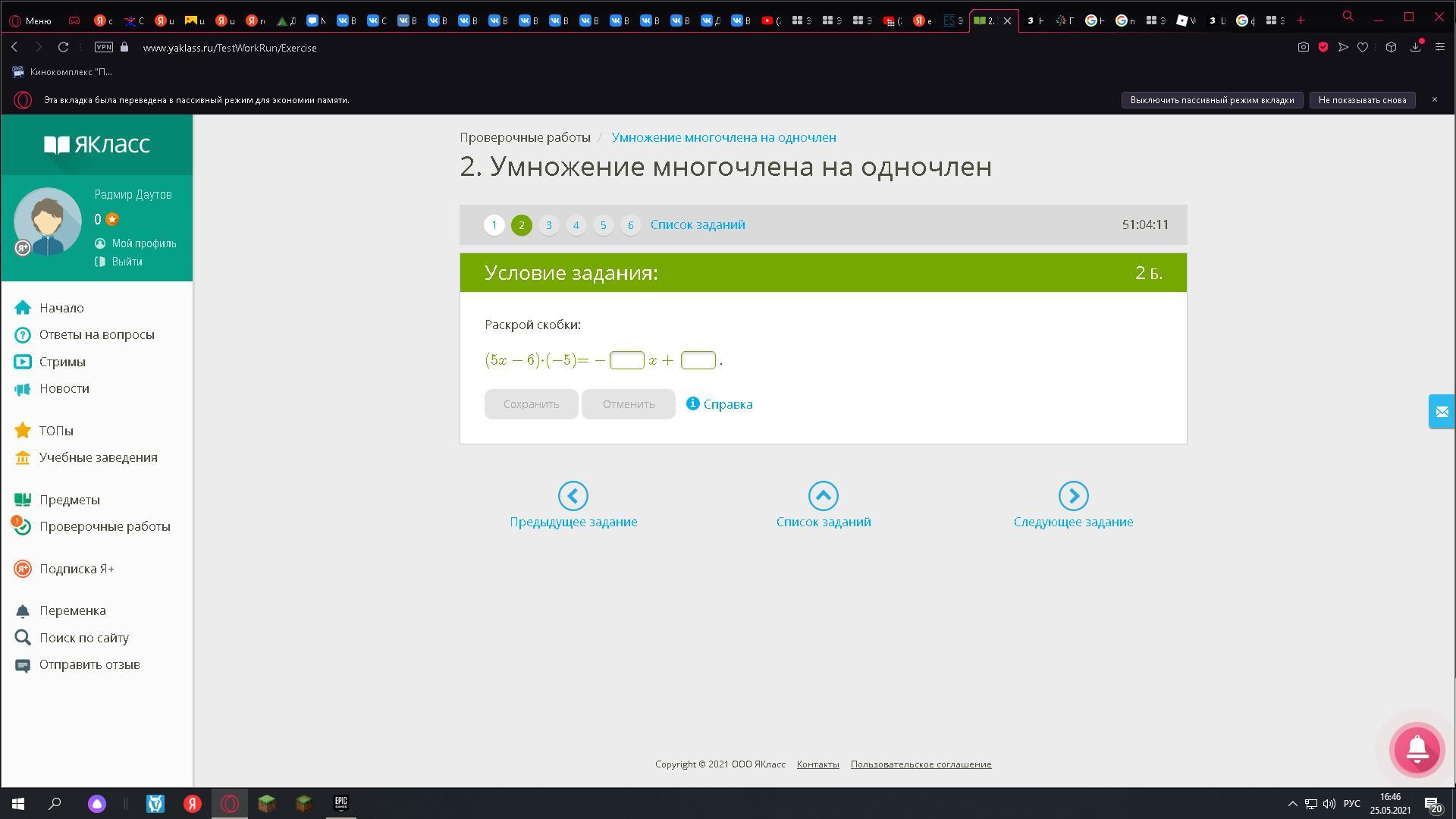
Task: Take a snapshot with browser camera icon
Action: coord(1303,47)
